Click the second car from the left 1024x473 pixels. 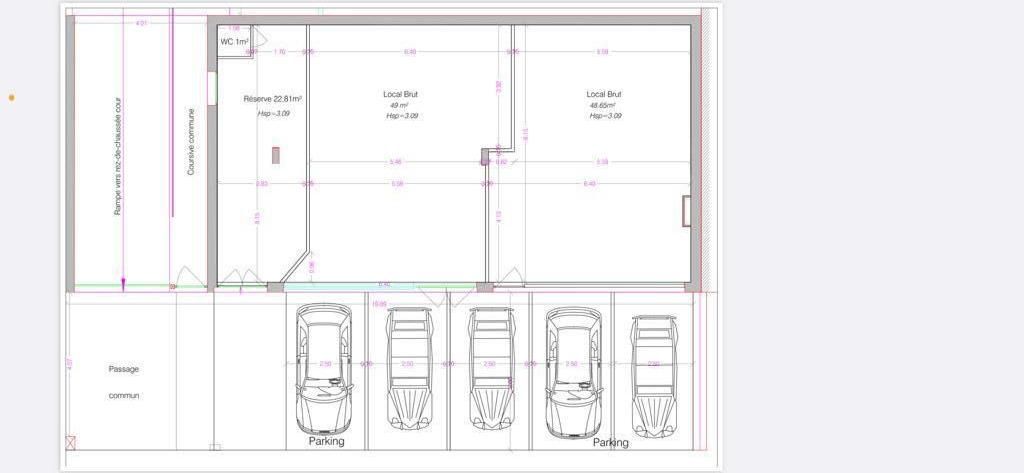pos(407,368)
